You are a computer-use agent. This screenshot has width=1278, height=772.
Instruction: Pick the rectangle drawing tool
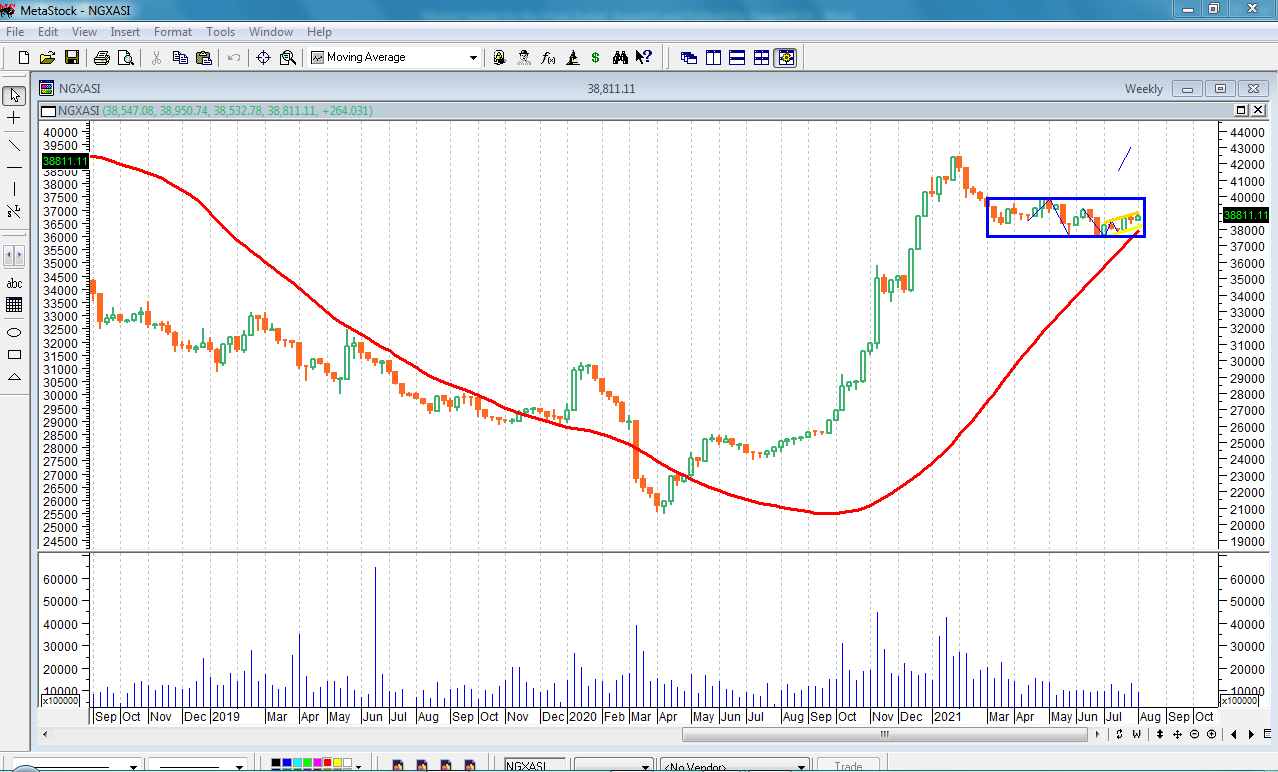tap(14, 355)
